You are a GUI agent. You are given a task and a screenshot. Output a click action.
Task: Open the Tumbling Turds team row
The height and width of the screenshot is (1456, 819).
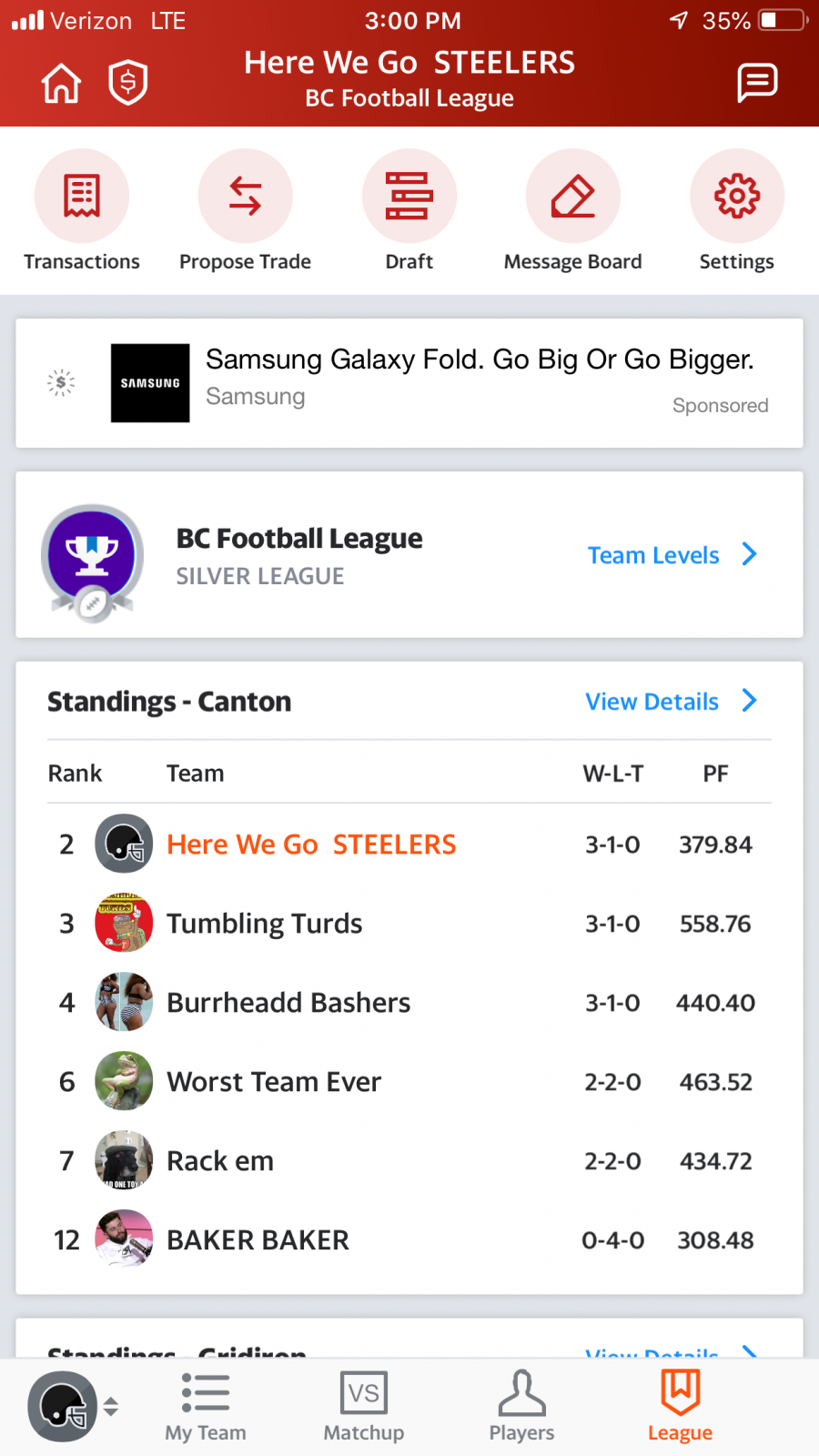pyautogui.click(x=409, y=923)
